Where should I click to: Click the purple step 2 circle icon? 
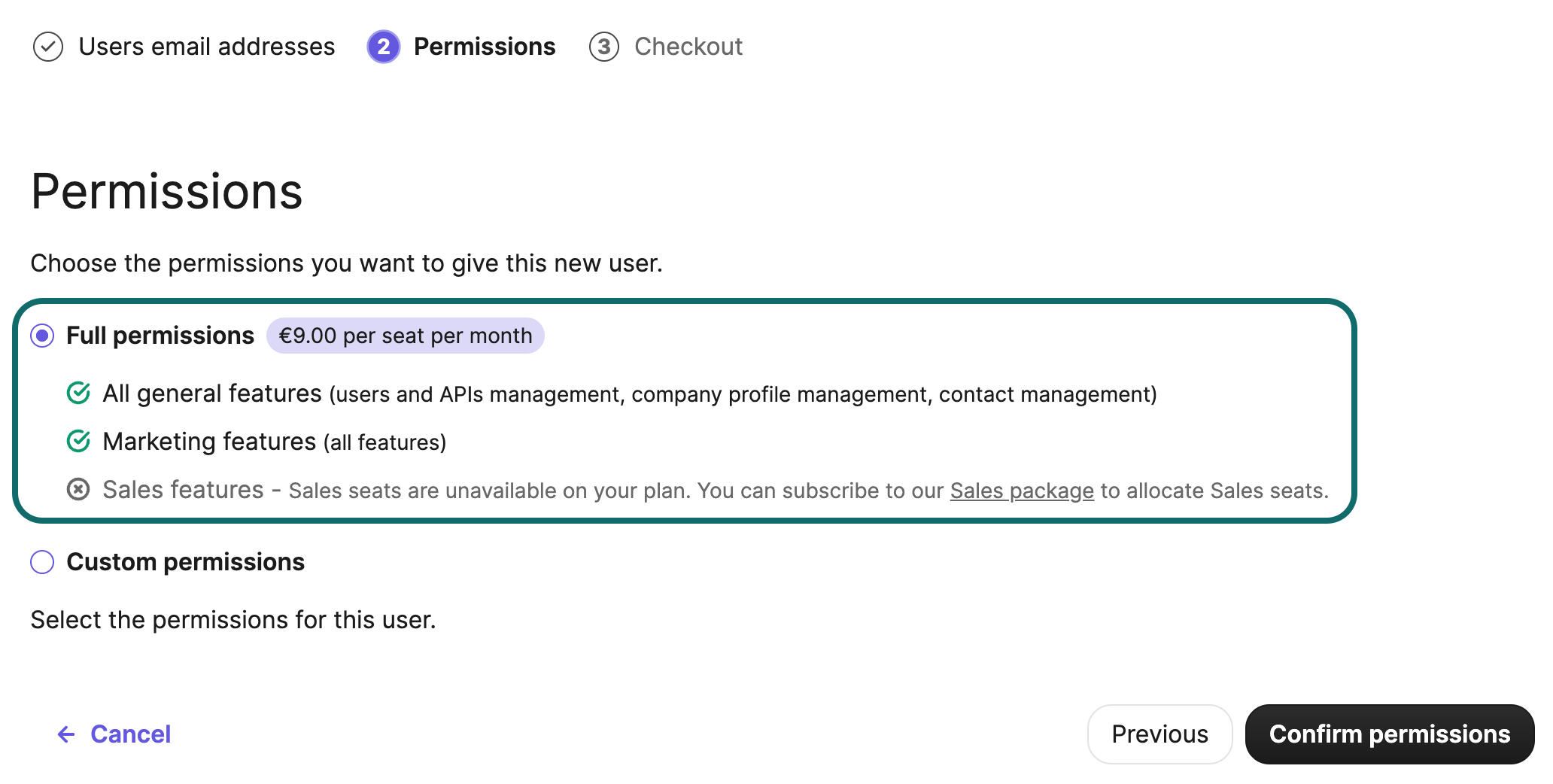384,47
